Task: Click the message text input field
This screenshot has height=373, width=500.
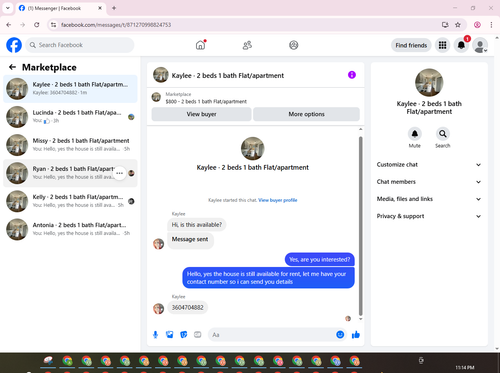Action: [x=272, y=335]
